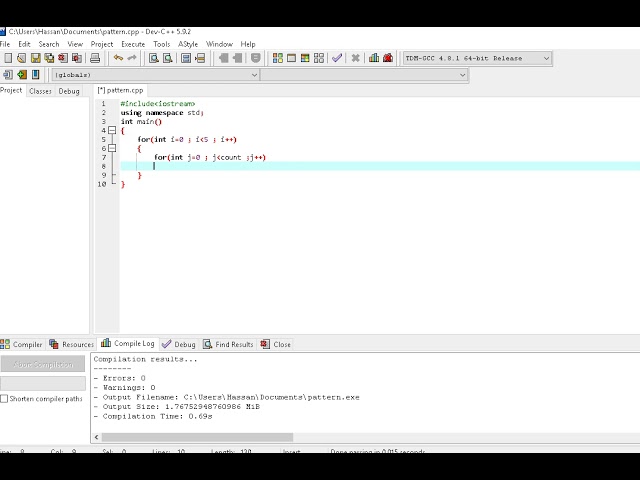The height and width of the screenshot is (480, 640).
Task: Click the Debug checkmark icon
Action: (337, 58)
